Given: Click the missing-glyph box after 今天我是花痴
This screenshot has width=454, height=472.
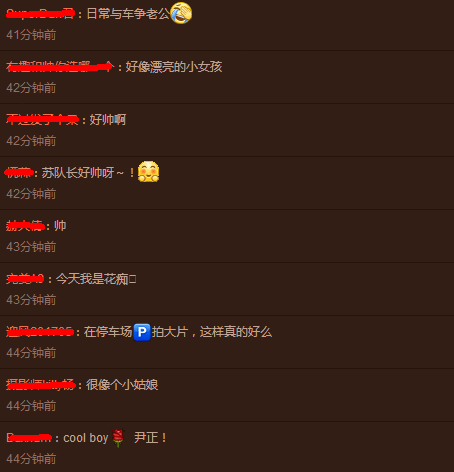Looking at the screenshot, I should click(132, 279).
